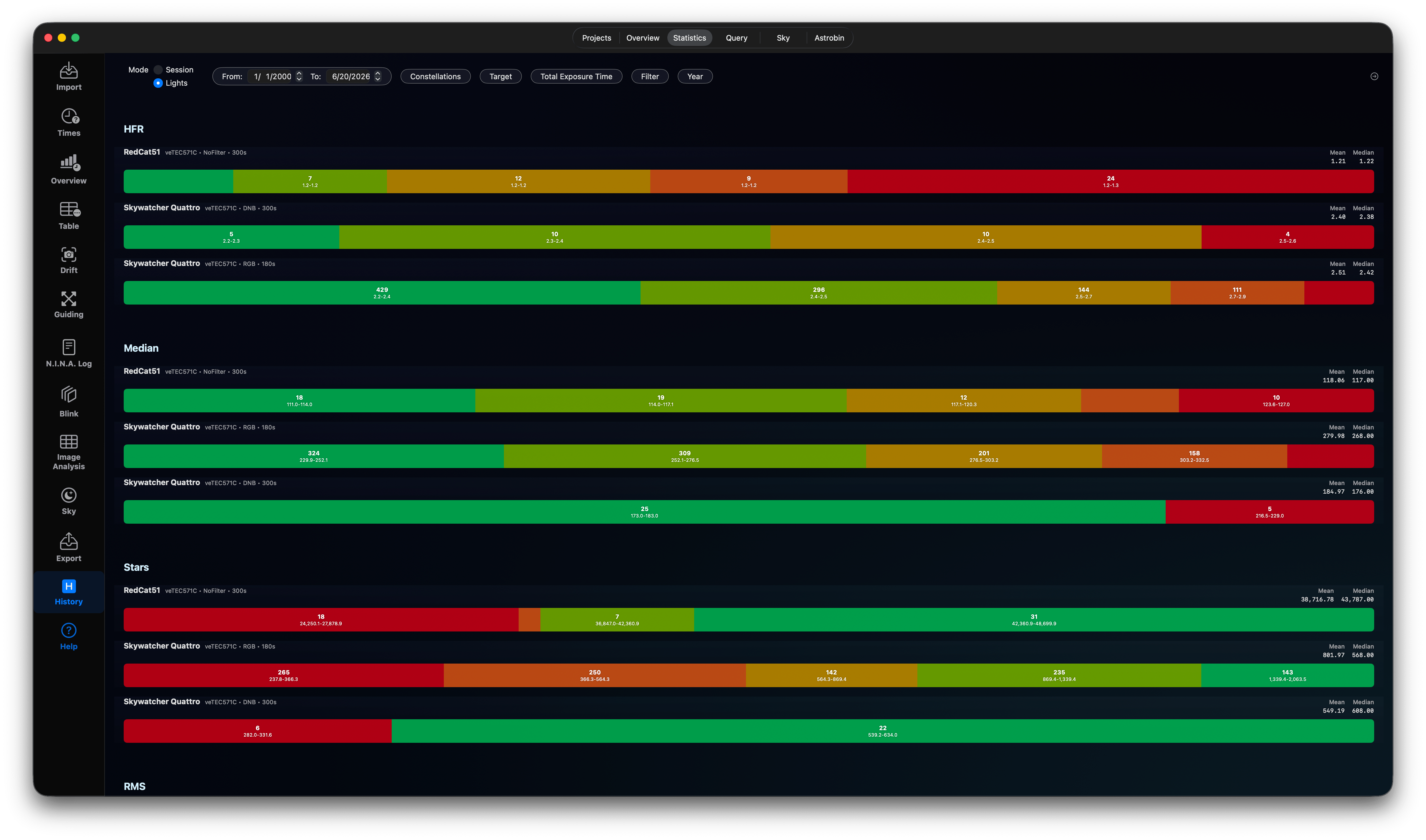Click HFR Quattro RGB segment 429
This screenshot has width=1426, height=840.
382,293
